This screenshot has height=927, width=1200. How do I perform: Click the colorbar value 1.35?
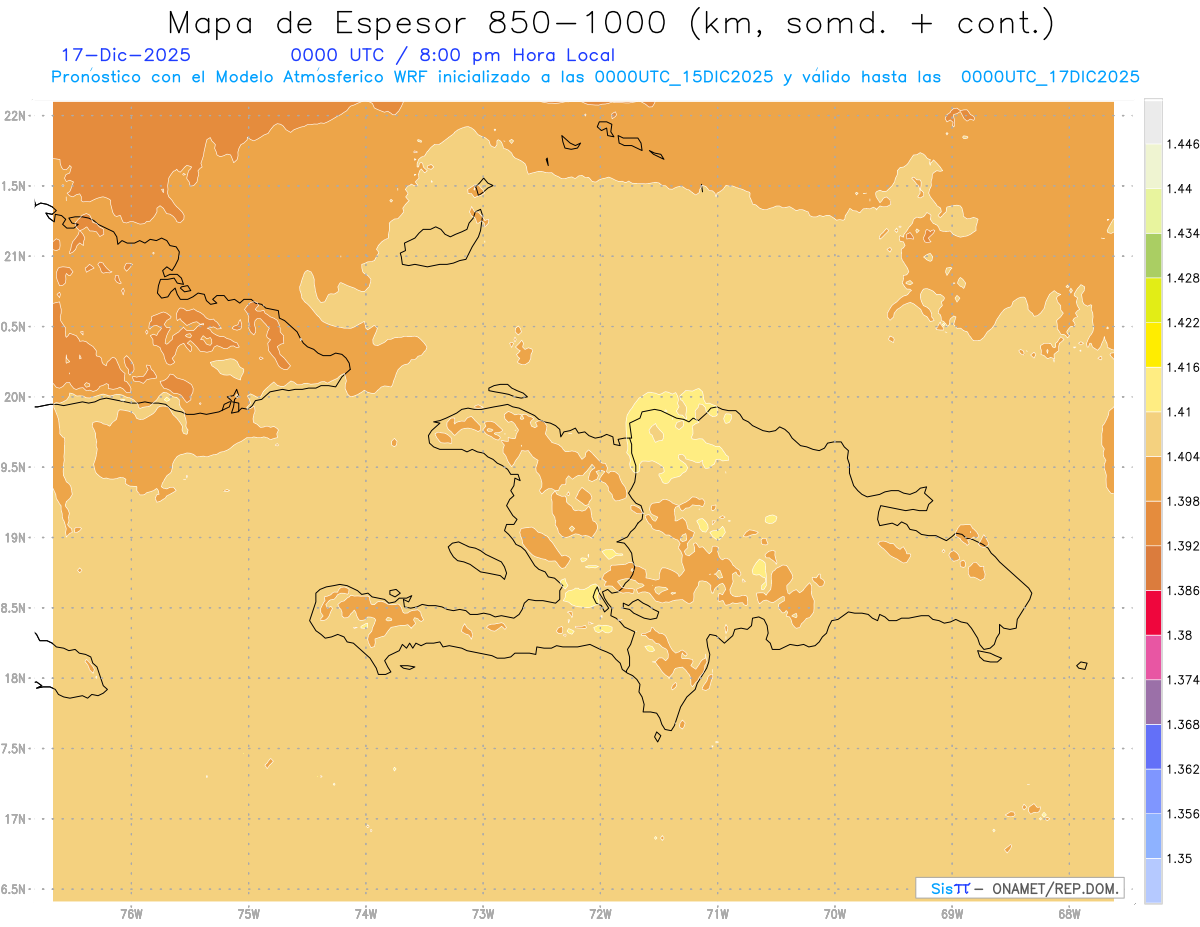(1180, 859)
